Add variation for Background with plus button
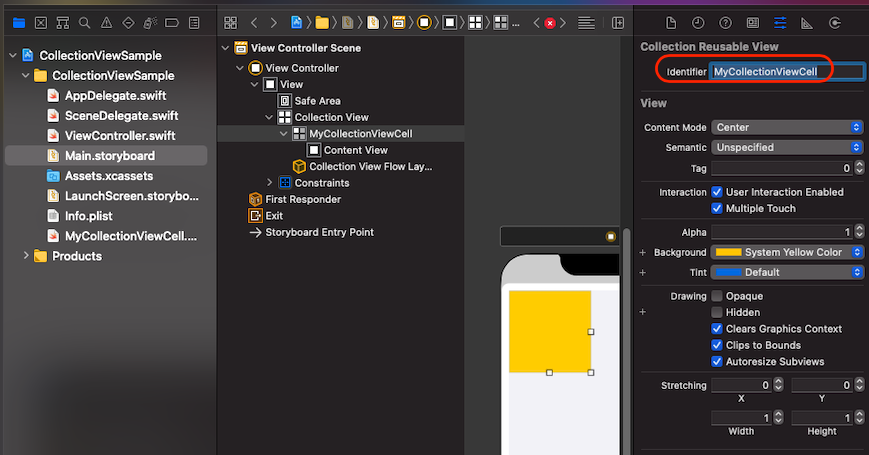The width and height of the screenshot is (869, 455). pyautogui.click(x=643, y=252)
